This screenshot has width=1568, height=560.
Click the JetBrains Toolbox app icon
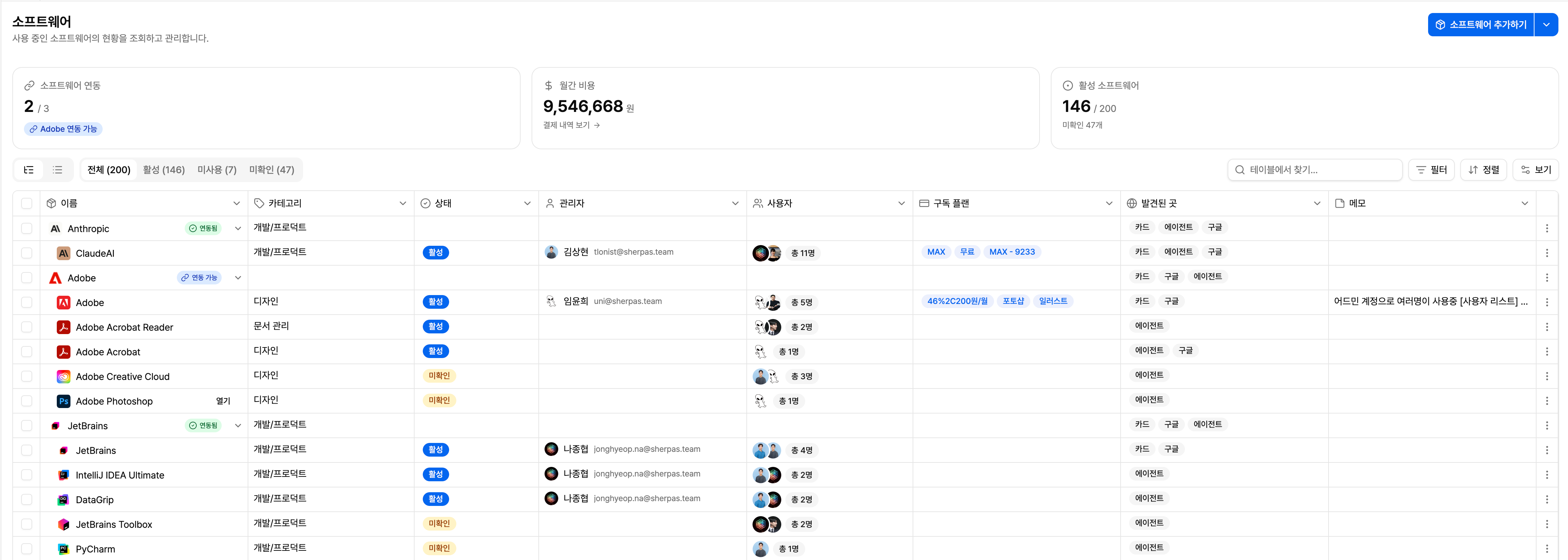coord(63,524)
